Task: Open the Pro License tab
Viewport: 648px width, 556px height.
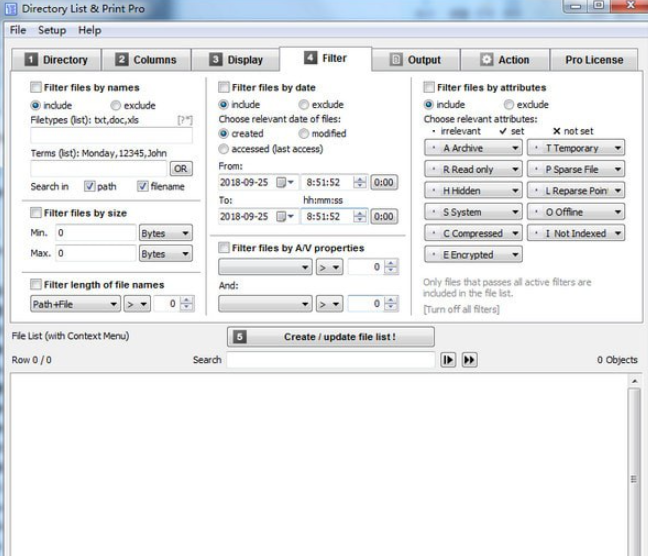Action: (594, 60)
